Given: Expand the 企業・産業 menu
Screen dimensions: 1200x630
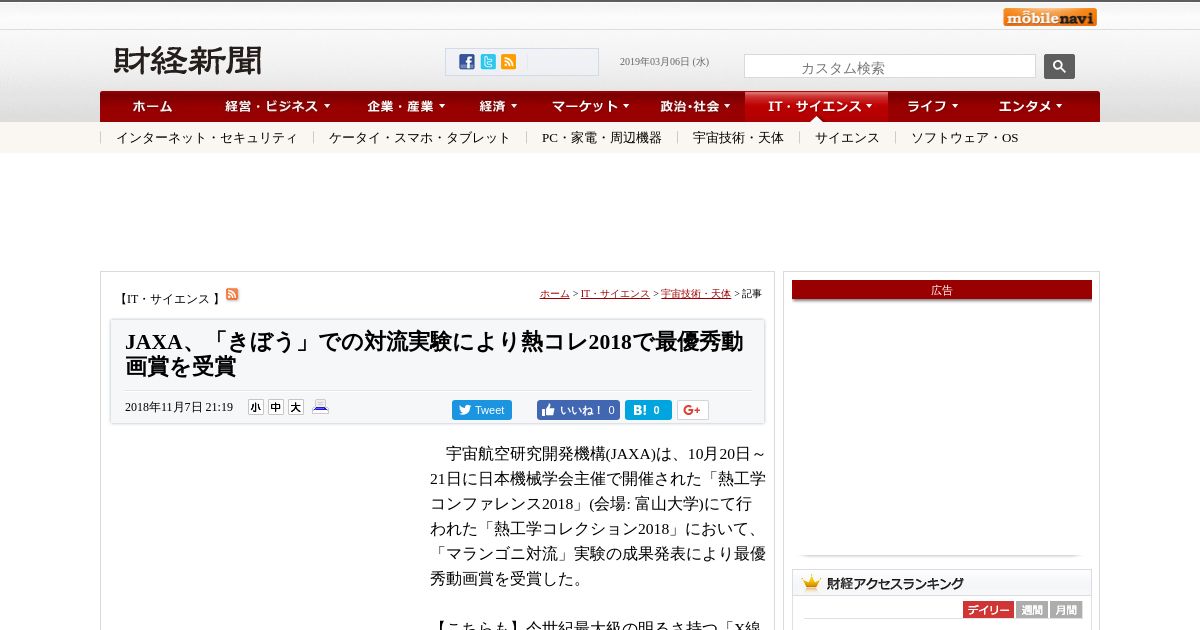Looking at the screenshot, I should [x=406, y=106].
